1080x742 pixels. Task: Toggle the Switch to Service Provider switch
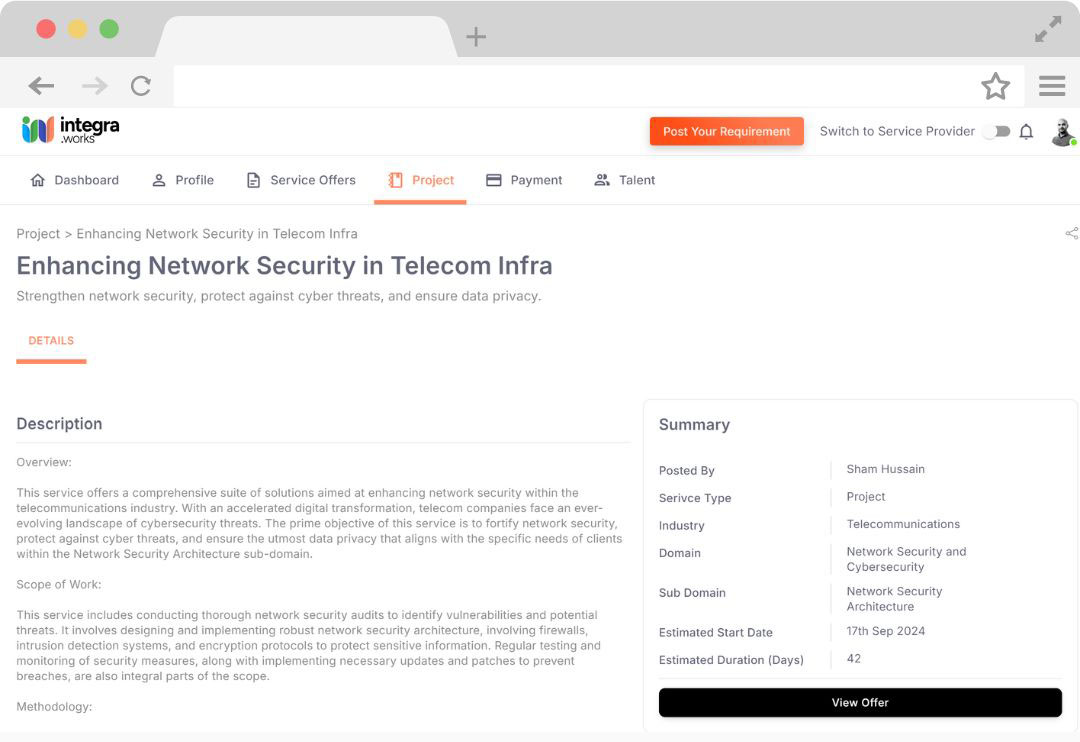(x=997, y=132)
